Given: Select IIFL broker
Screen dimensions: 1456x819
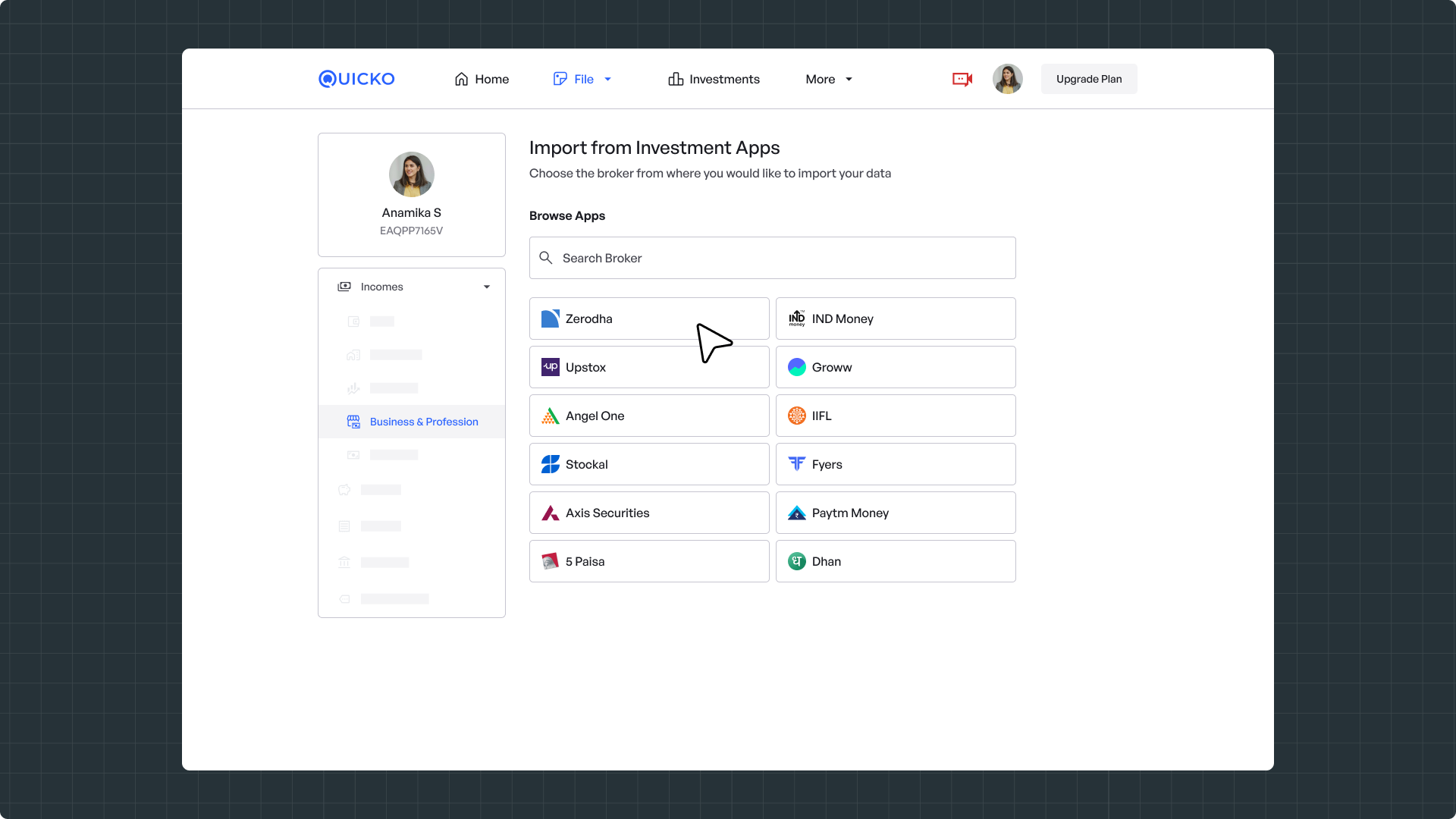Looking at the screenshot, I should pyautogui.click(x=896, y=416).
